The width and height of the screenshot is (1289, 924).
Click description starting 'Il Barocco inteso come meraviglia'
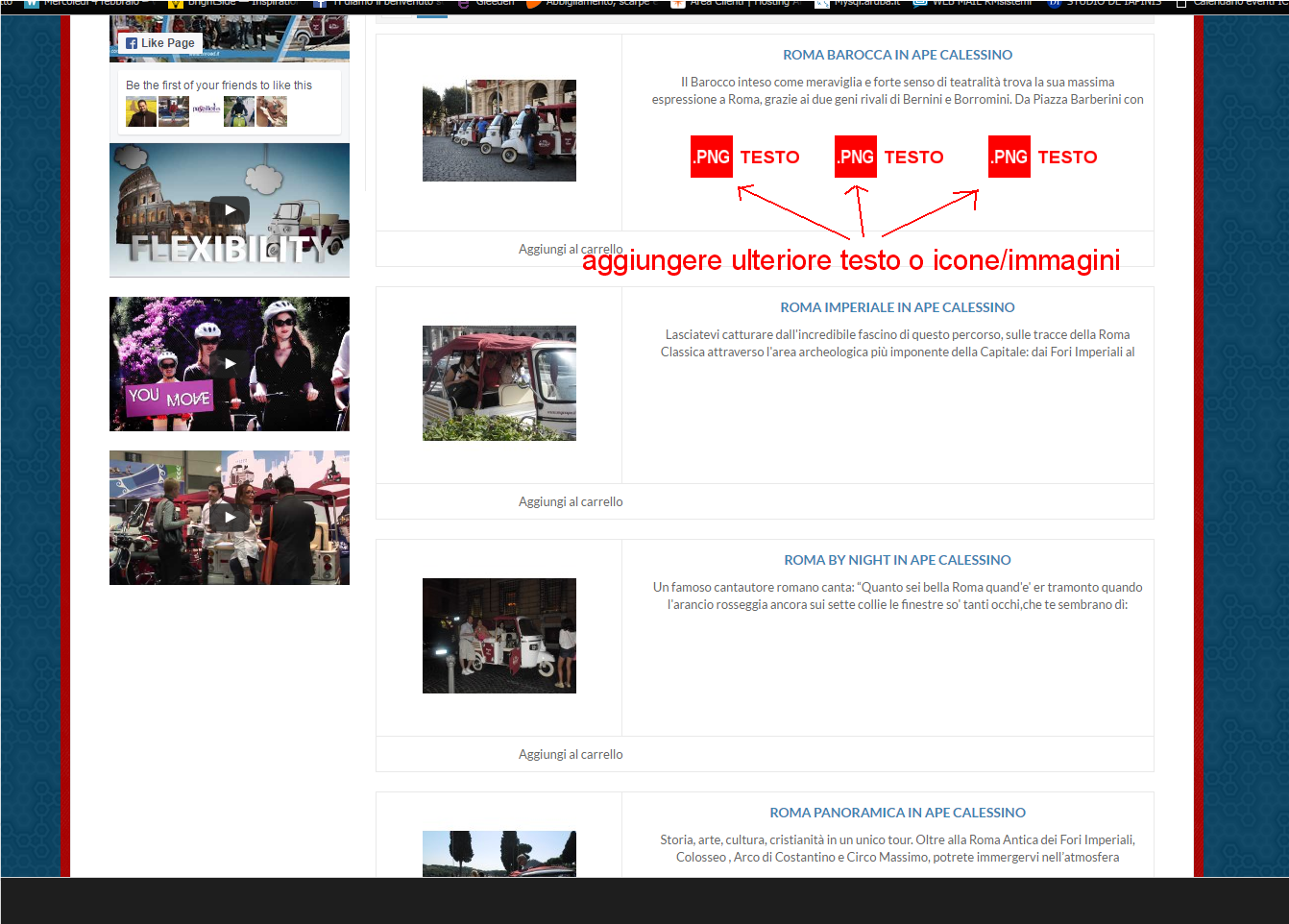point(897,90)
